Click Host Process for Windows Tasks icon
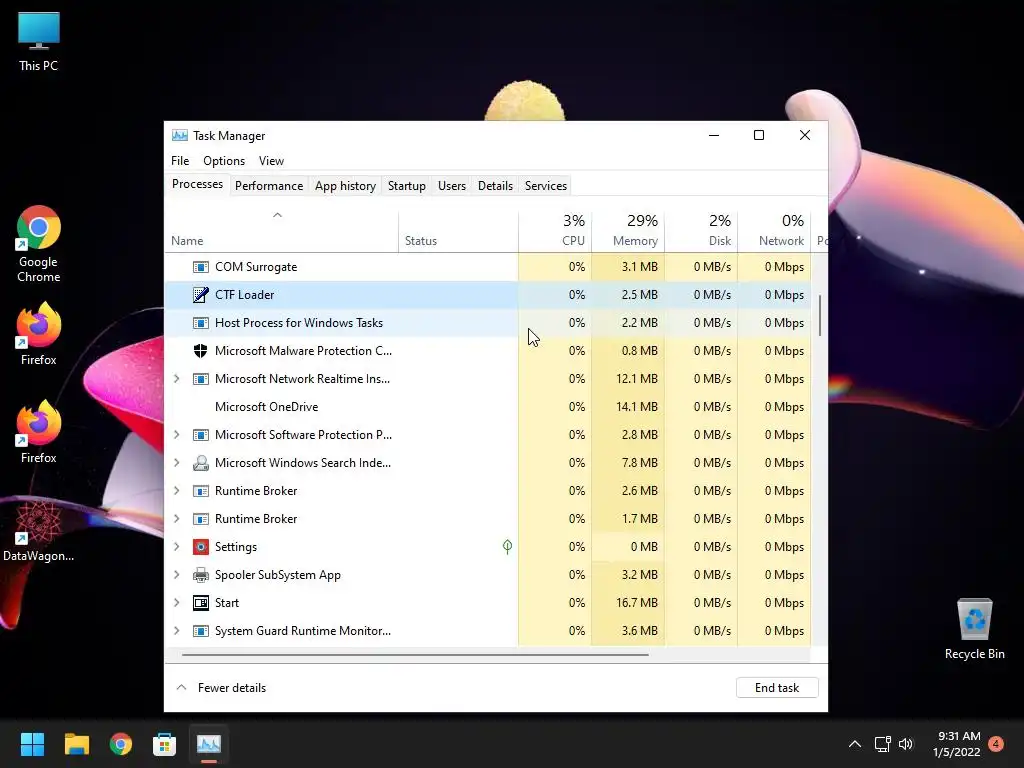Viewport: 1024px width, 768px height. (x=200, y=323)
